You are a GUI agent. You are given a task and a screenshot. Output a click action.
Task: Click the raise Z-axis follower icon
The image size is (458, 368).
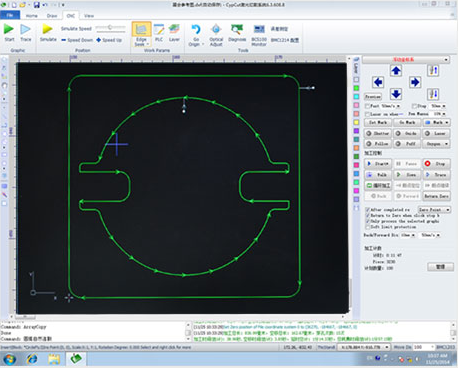point(433,70)
